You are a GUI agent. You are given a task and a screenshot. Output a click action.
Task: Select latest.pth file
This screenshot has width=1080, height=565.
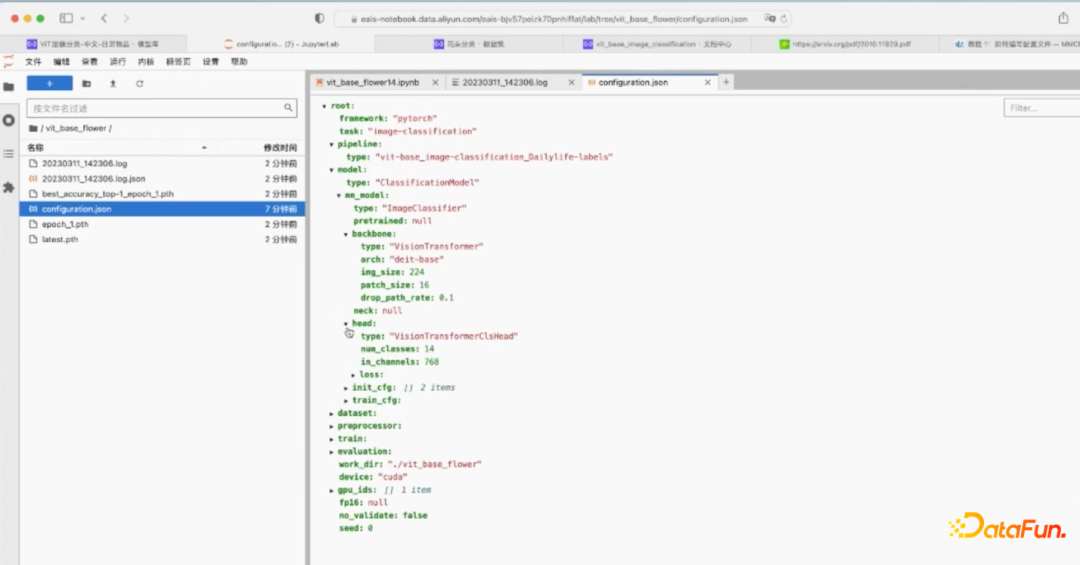pos(163,239)
